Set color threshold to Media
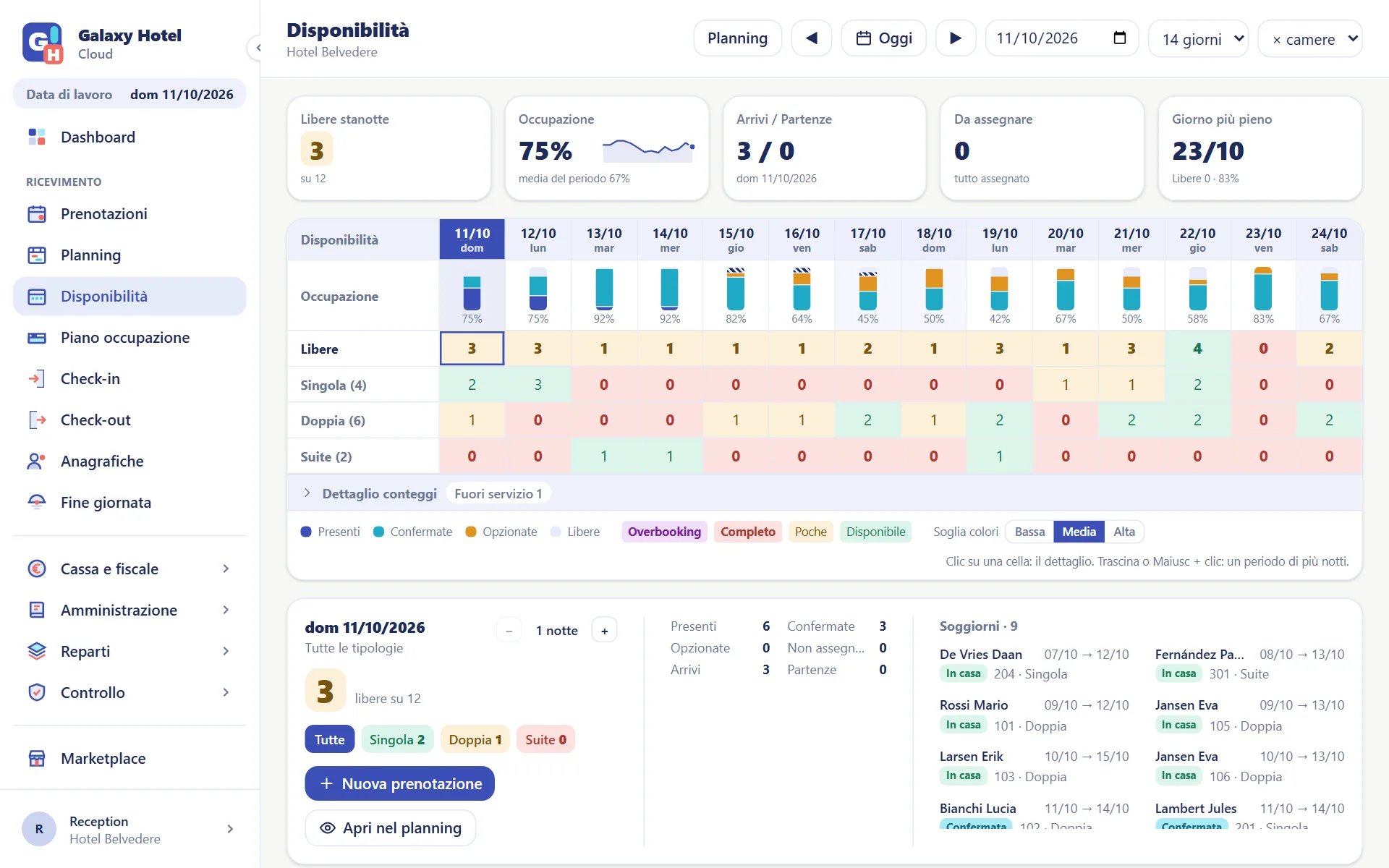This screenshot has height=868, width=1389. click(x=1079, y=532)
